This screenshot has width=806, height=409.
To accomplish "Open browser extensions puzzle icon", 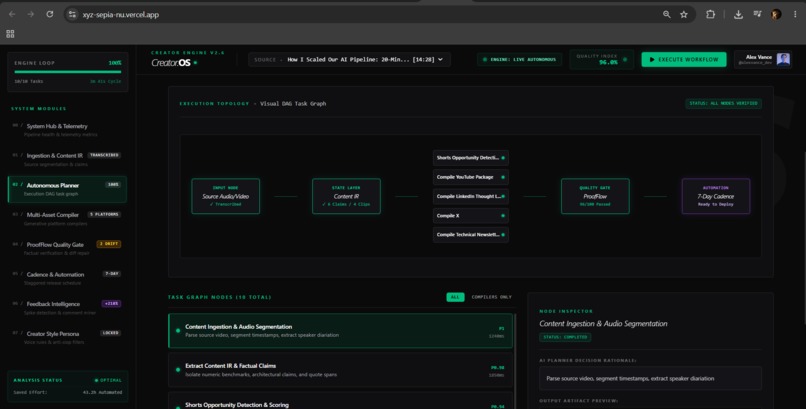I will click(x=710, y=14).
